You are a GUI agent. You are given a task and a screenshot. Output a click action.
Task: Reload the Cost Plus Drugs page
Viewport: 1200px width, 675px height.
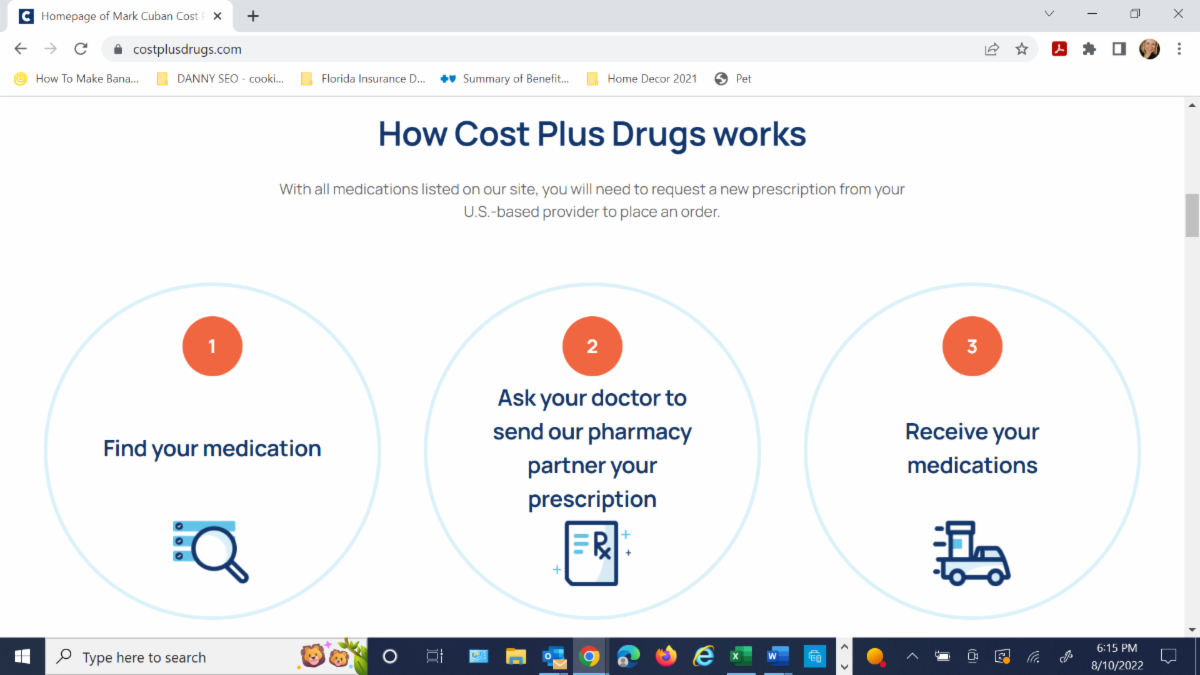(81, 49)
